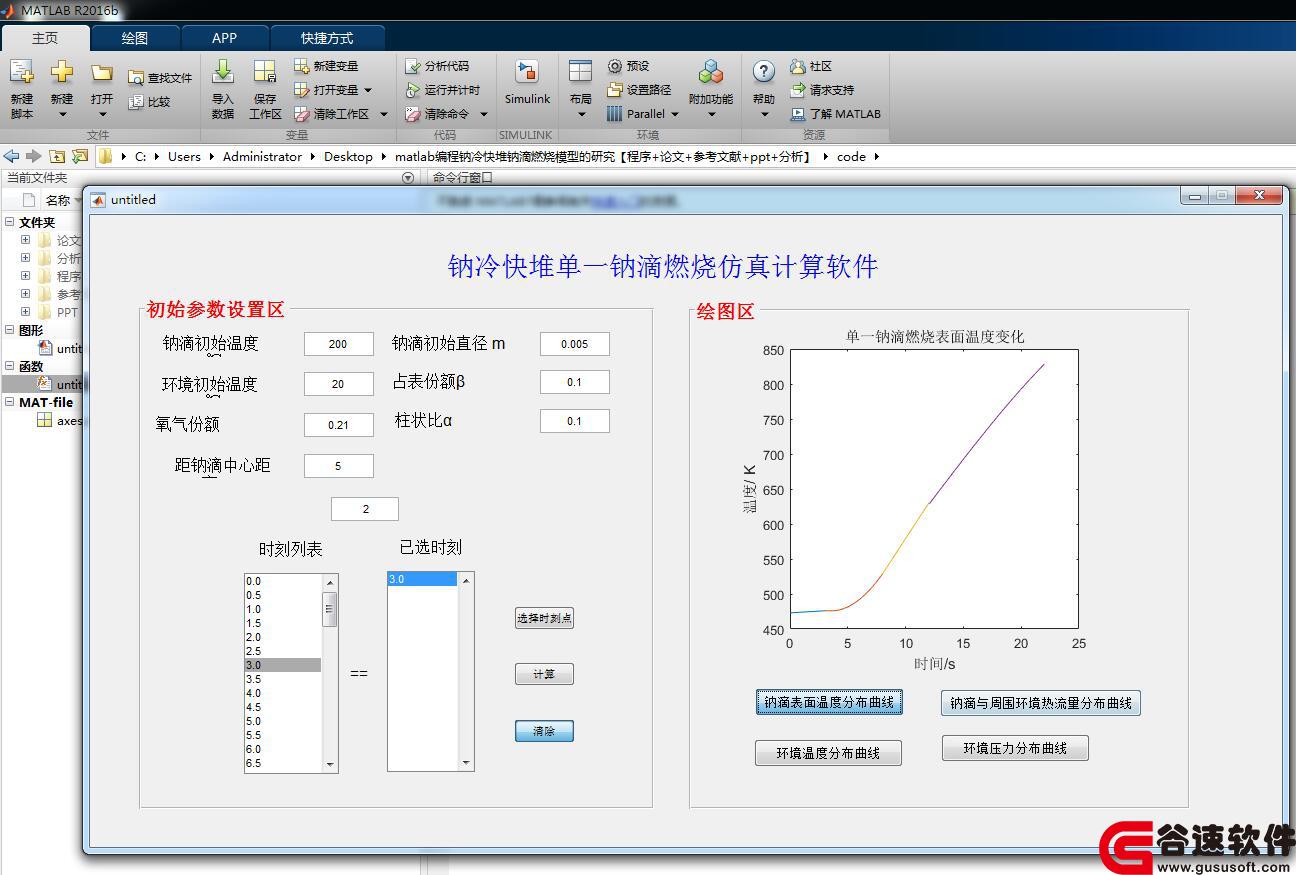This screenshot has width=1296, height=875.
Task: Expand the Current Folder panel actions arrow
Action: [x=408, y=178]
